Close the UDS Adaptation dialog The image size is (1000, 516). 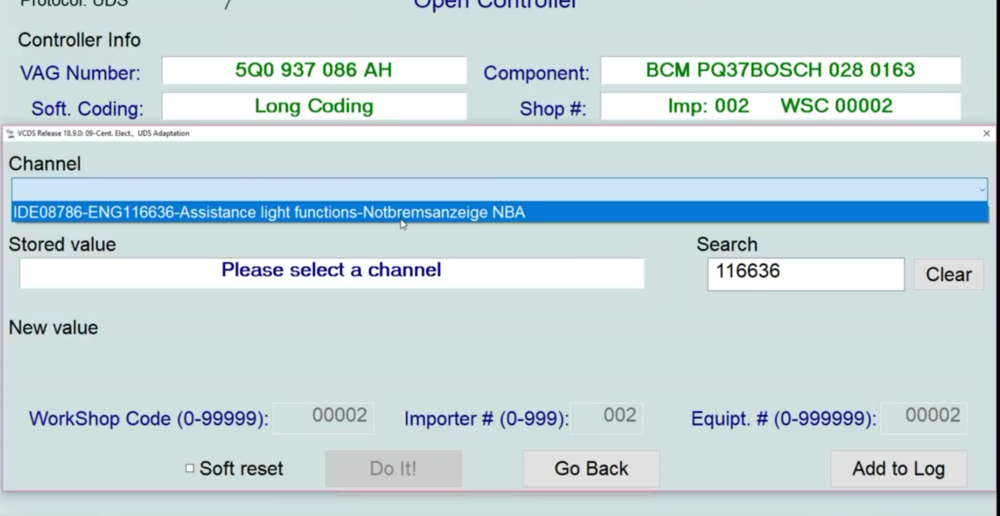(986, 133)
